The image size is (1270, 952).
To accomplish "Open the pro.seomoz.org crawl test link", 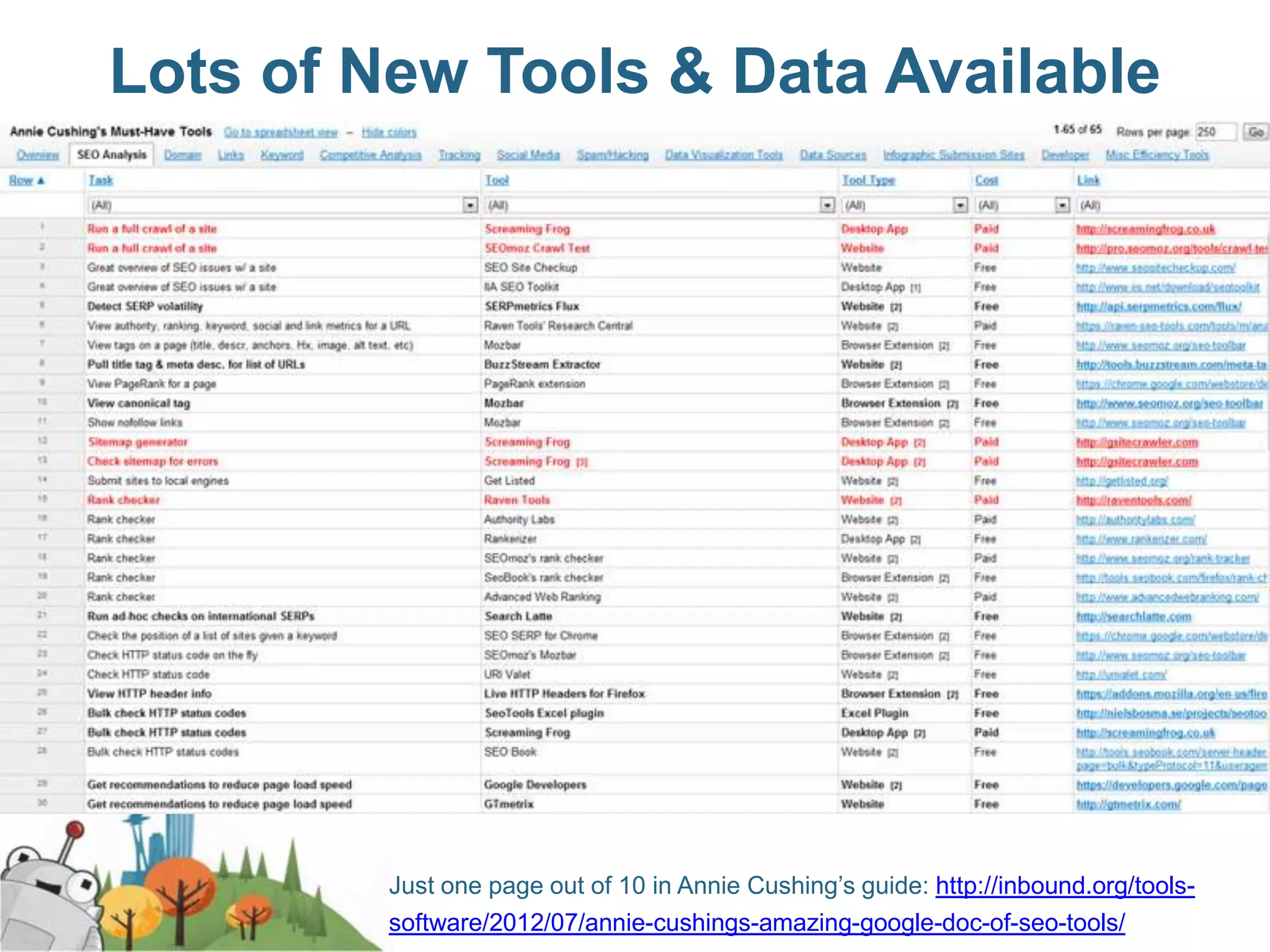I will click(1172, 249).
